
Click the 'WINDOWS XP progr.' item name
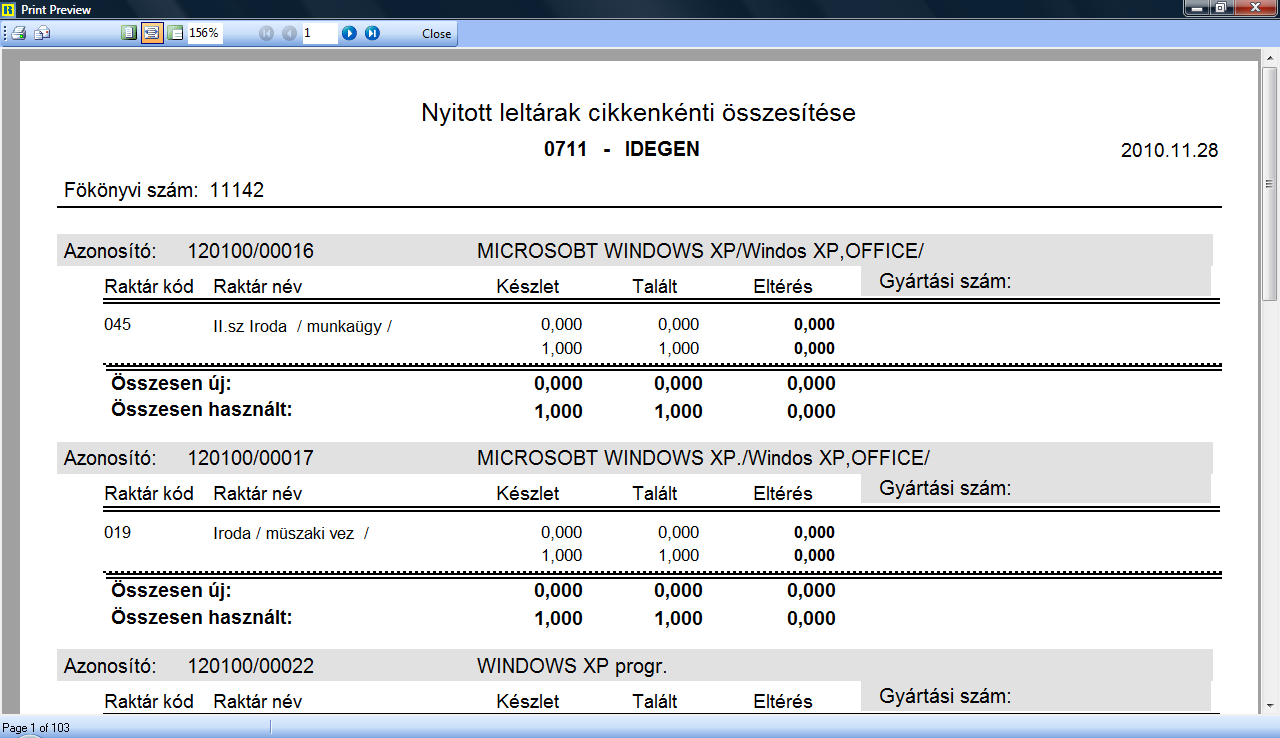(x=572, y=666)
